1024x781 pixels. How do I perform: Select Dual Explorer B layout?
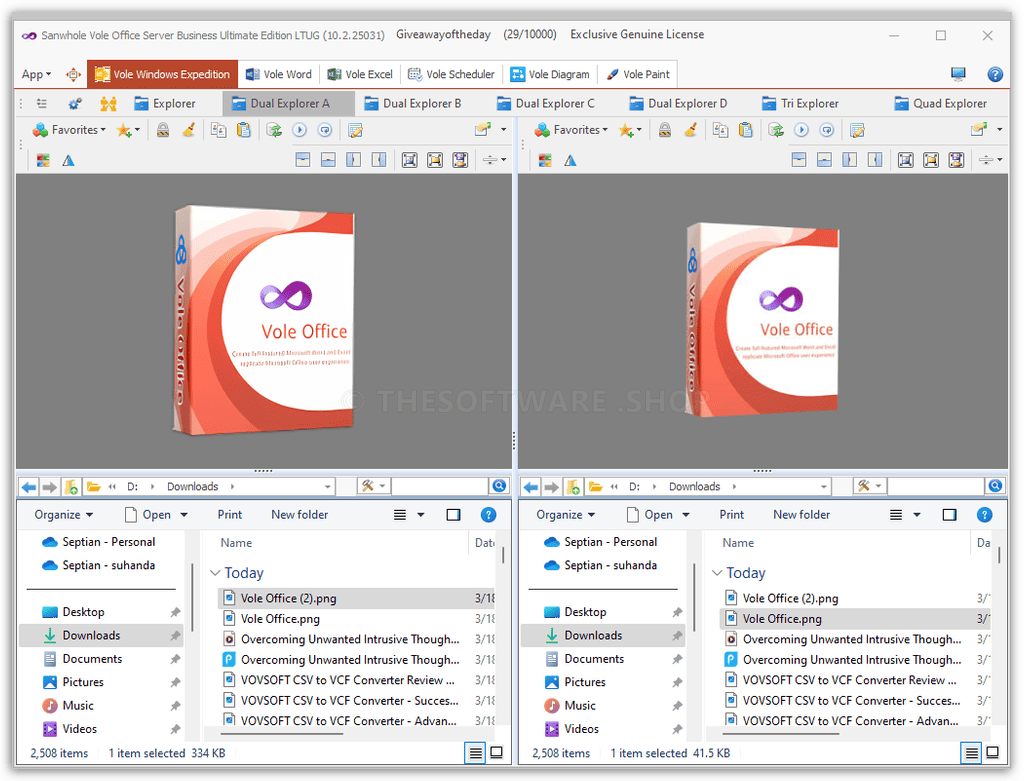click(413, 103)
